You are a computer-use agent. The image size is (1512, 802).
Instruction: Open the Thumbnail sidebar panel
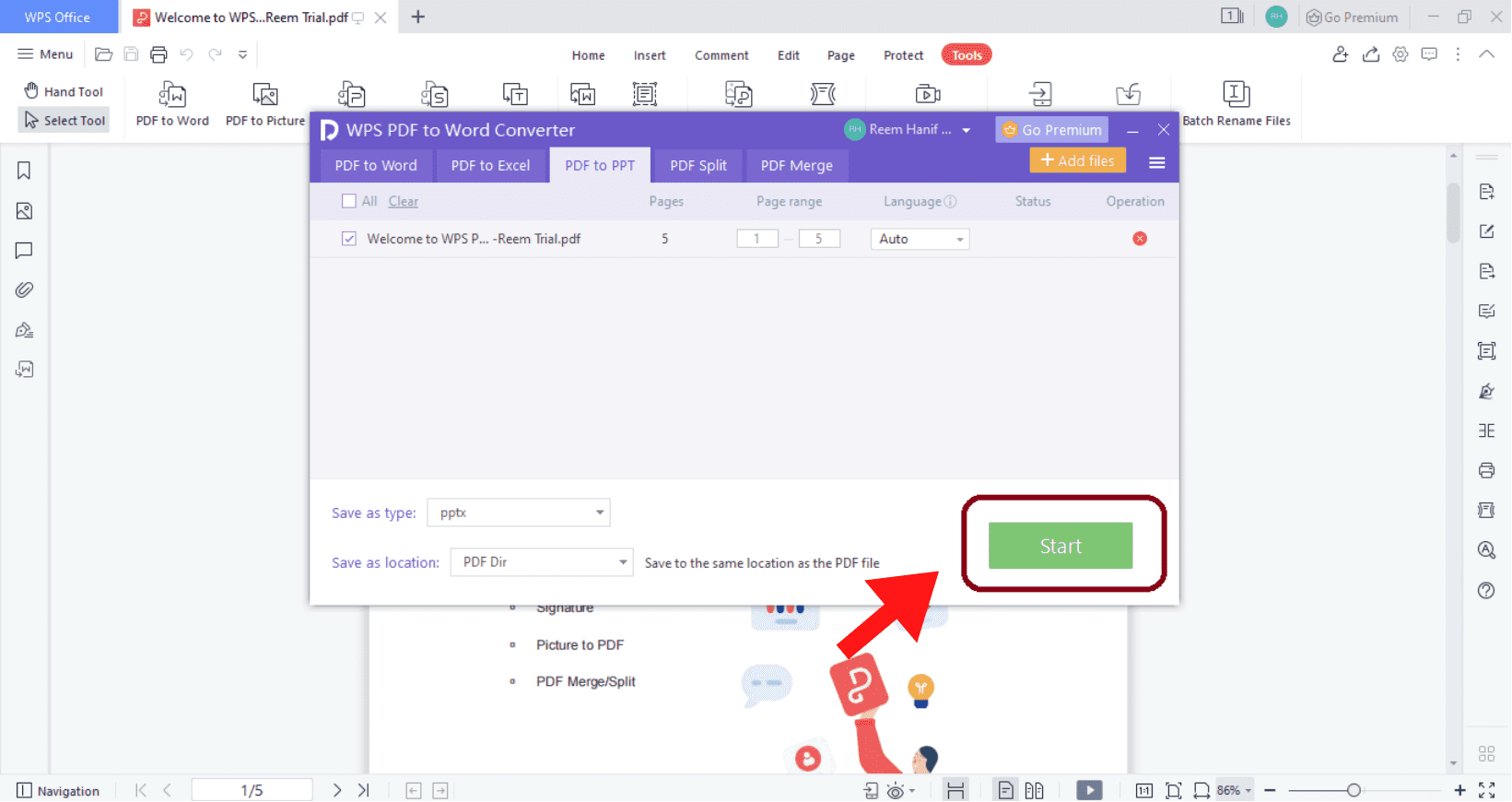(x=24, y=211)
